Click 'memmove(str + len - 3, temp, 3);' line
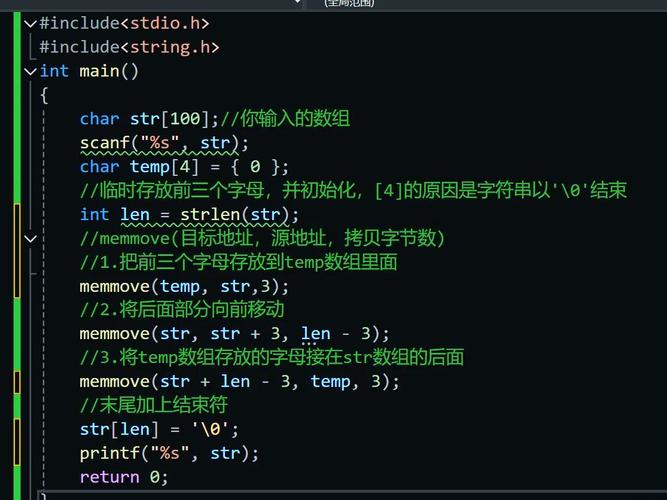 point(239,382)
